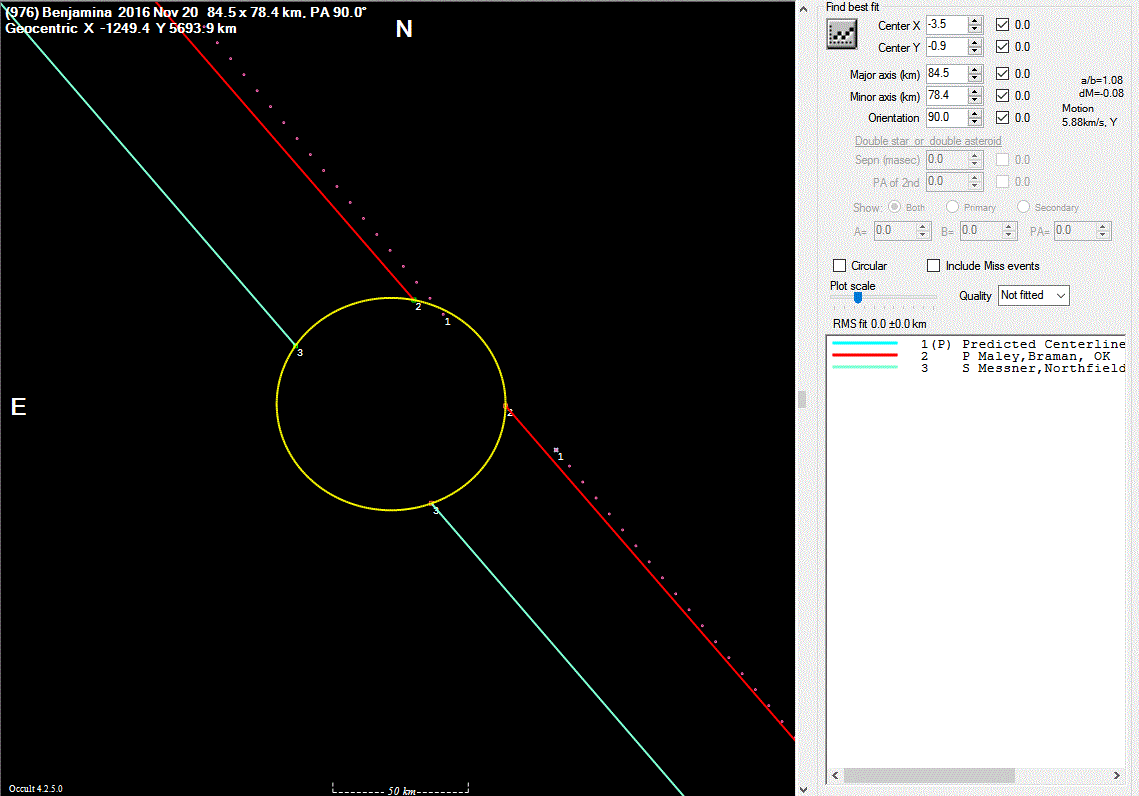The image size is (1139, 796).
Task: Select Predicted Centerline legend entry
Action: pyautogui.click(x=978, y=344)
